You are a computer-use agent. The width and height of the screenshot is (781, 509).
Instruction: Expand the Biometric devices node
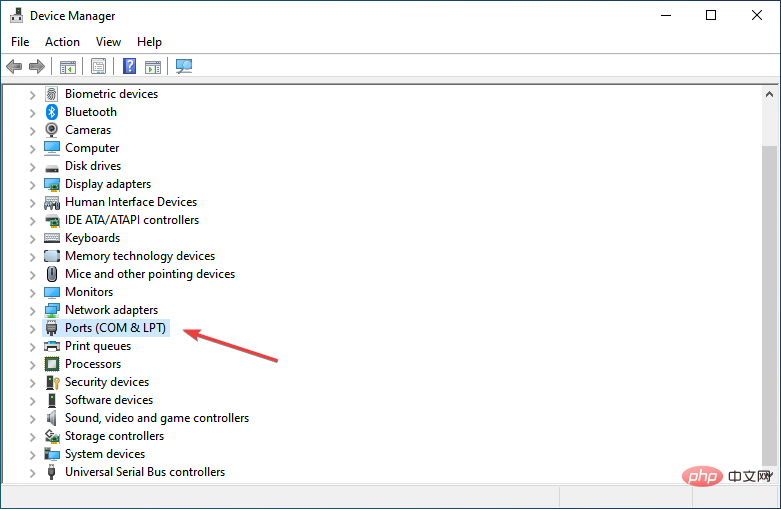coord(32,95)
